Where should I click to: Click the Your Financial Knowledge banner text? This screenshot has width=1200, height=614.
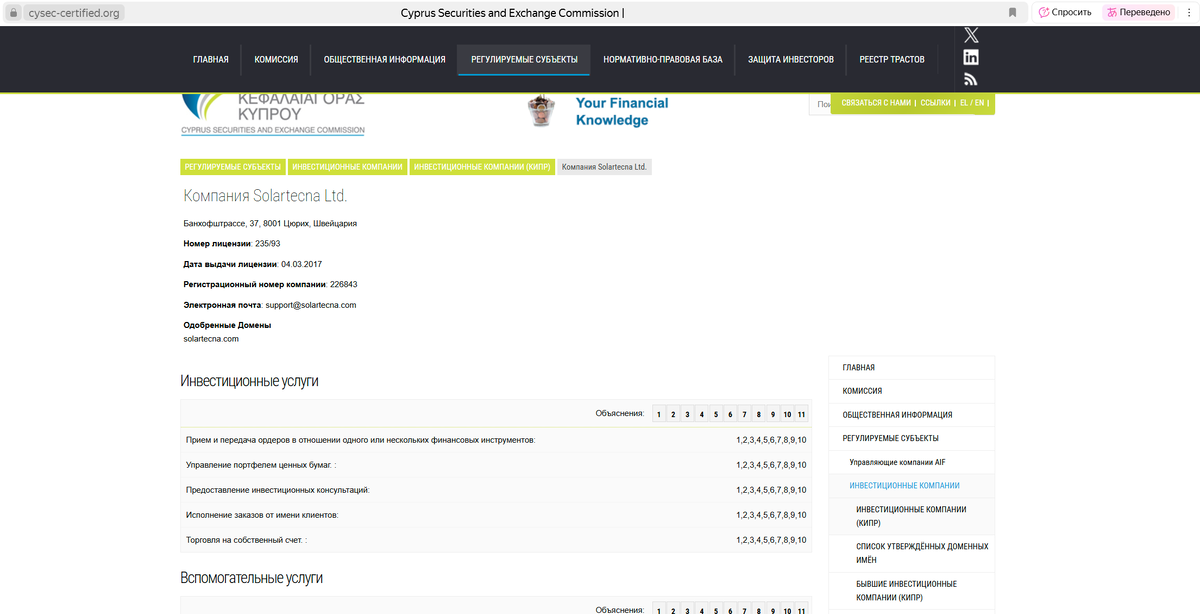pyautogui.click(x=622, y=111)
